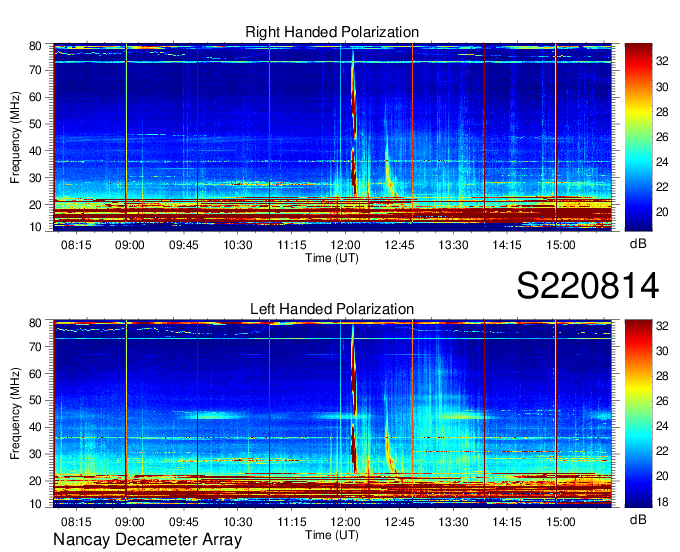Click the 32 dB colorbar label, top plot
Screen dimensions: 680x552
tap(662, 62)
